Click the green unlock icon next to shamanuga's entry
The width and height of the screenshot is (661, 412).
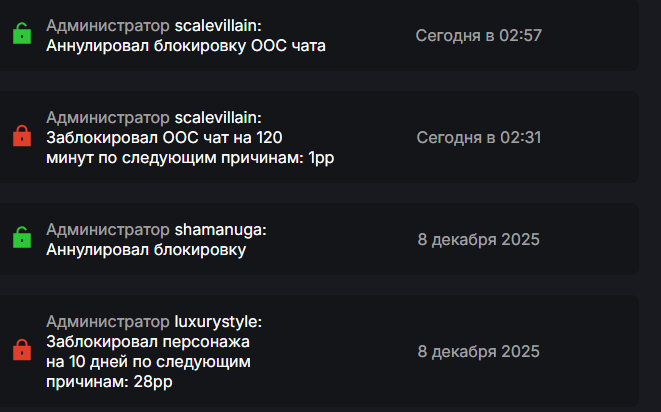21,238
